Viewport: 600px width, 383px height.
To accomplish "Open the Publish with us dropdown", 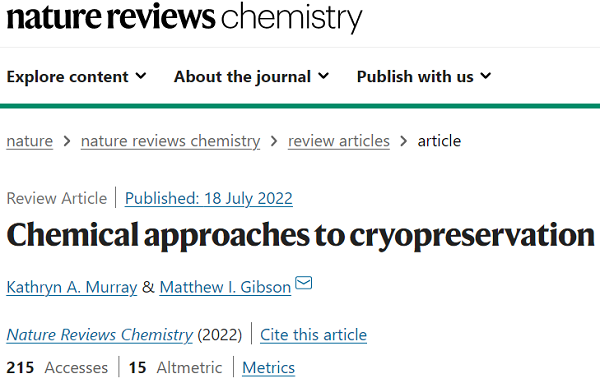I will [424, 77].
